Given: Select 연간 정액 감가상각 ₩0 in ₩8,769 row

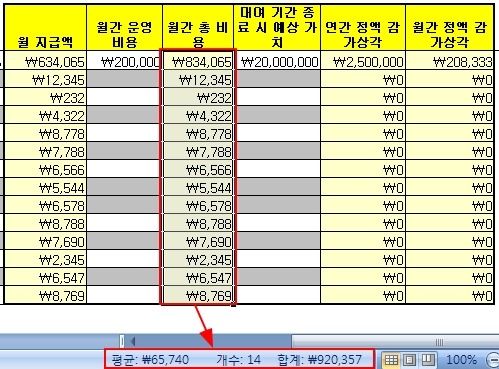Looking at the screenshot, I should pyautogui.click(x=363, y=295).
